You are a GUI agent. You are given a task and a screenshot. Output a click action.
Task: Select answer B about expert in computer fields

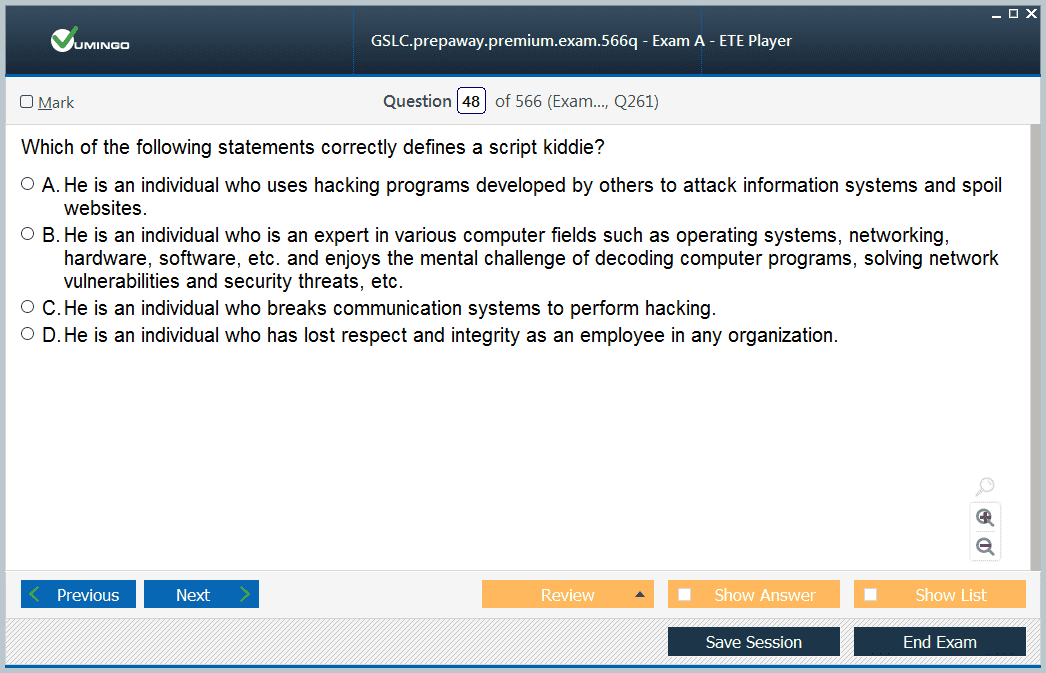point(27,233)
